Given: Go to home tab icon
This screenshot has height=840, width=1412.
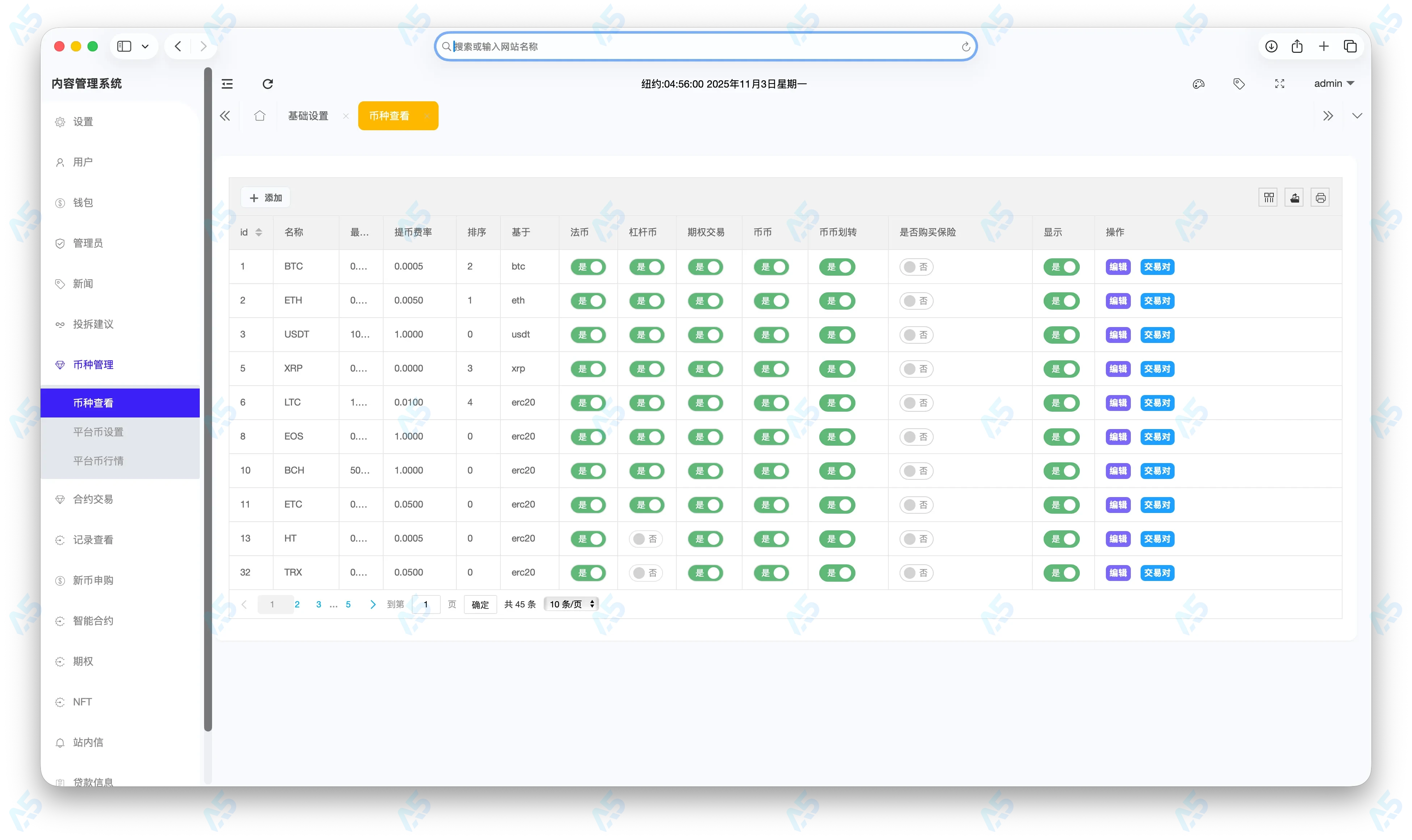Looking at the screenshot, I should coord(259,116).
